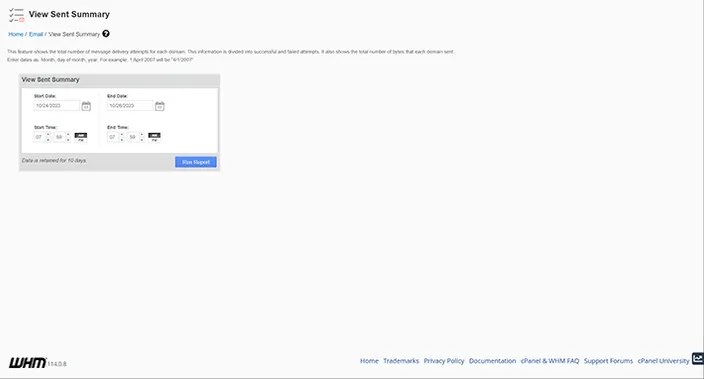This screenshot has height=379, width=704.
Task: Decrease the End Time minute value
Action: (x=142, y=140)
